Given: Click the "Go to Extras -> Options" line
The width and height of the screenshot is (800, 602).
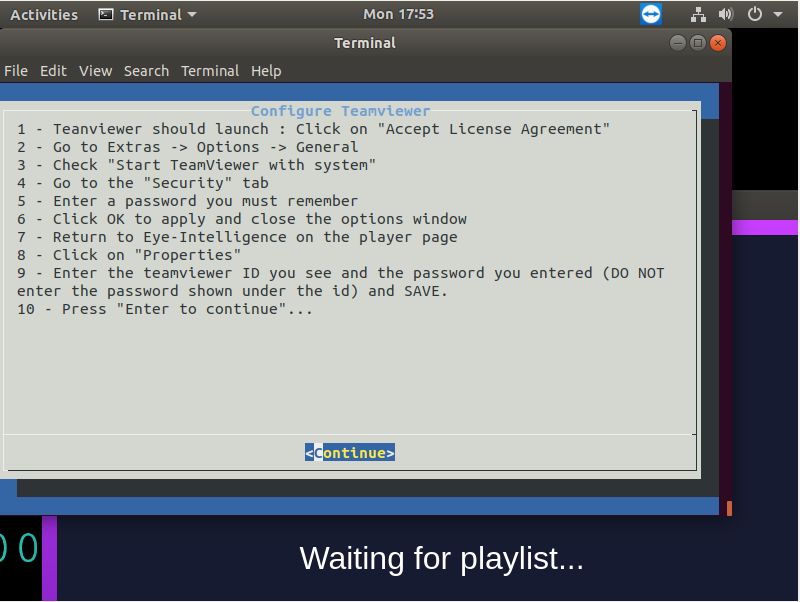Looking at the screenshot, I should point(188,147).
